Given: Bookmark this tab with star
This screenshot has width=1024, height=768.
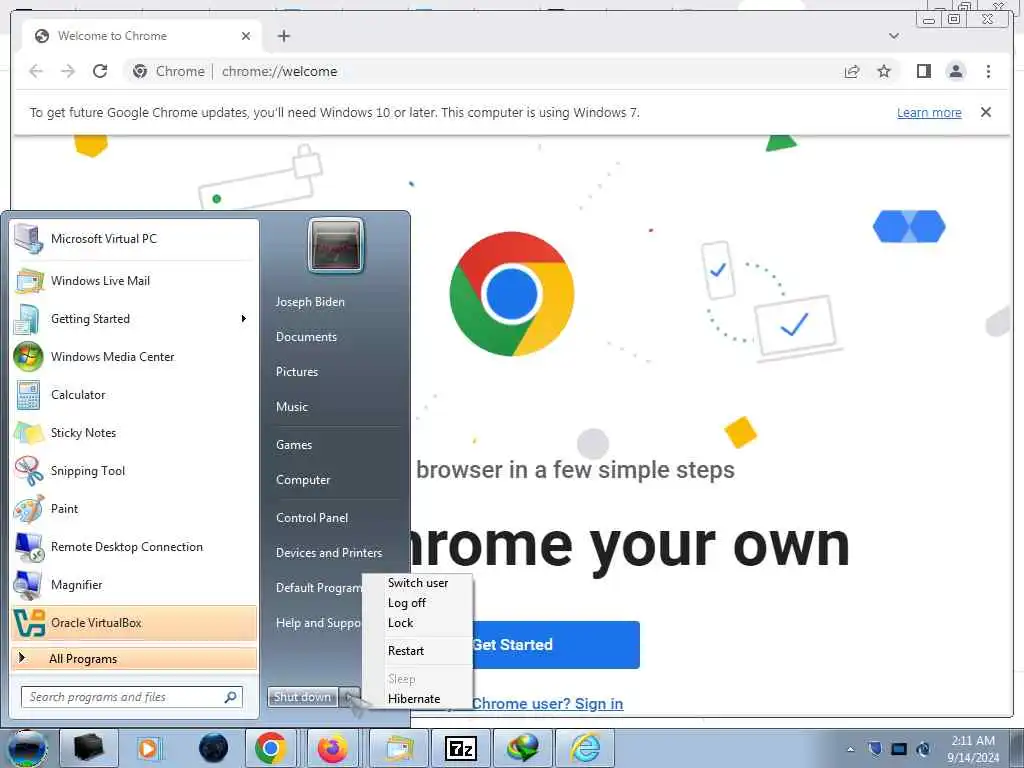Looking at the screenshot, I should [884, 71].
